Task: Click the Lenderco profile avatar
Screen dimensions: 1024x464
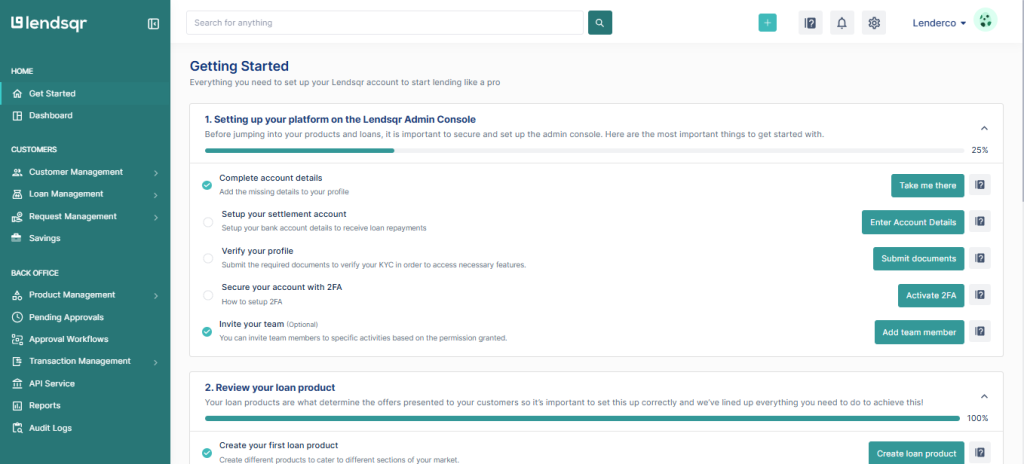Action: click(985, 20)
